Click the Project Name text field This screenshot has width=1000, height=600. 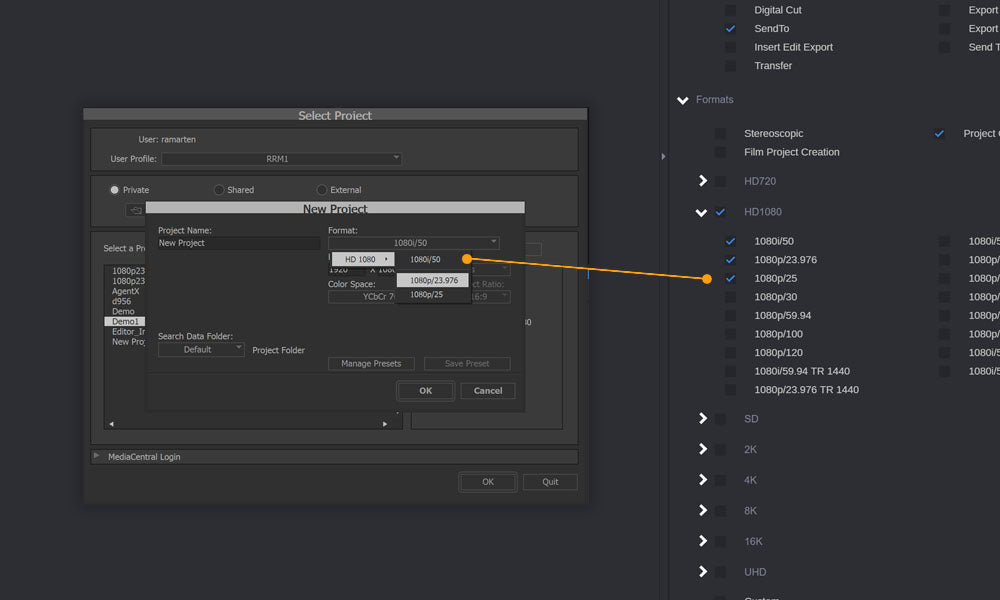238,243
